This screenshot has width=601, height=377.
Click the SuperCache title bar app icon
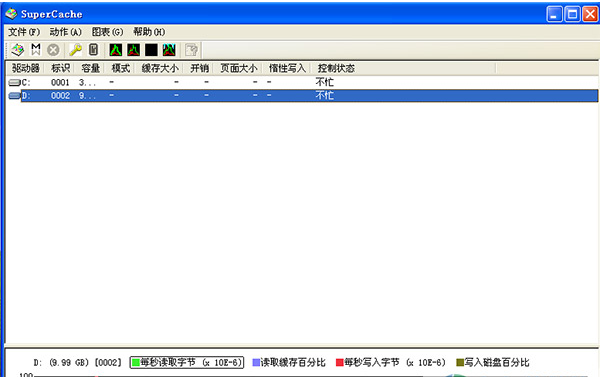(x=11, y=14)
